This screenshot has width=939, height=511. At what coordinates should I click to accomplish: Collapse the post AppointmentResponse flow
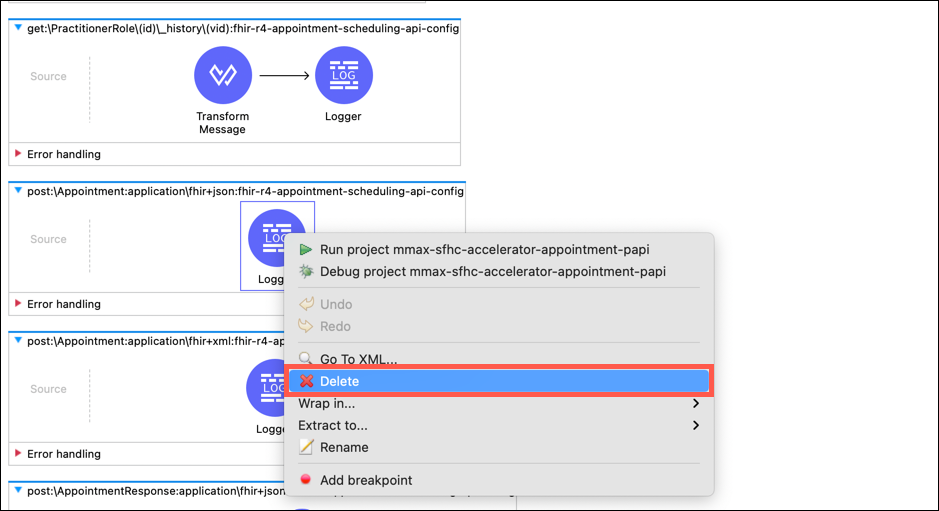(x=18, y=490)
